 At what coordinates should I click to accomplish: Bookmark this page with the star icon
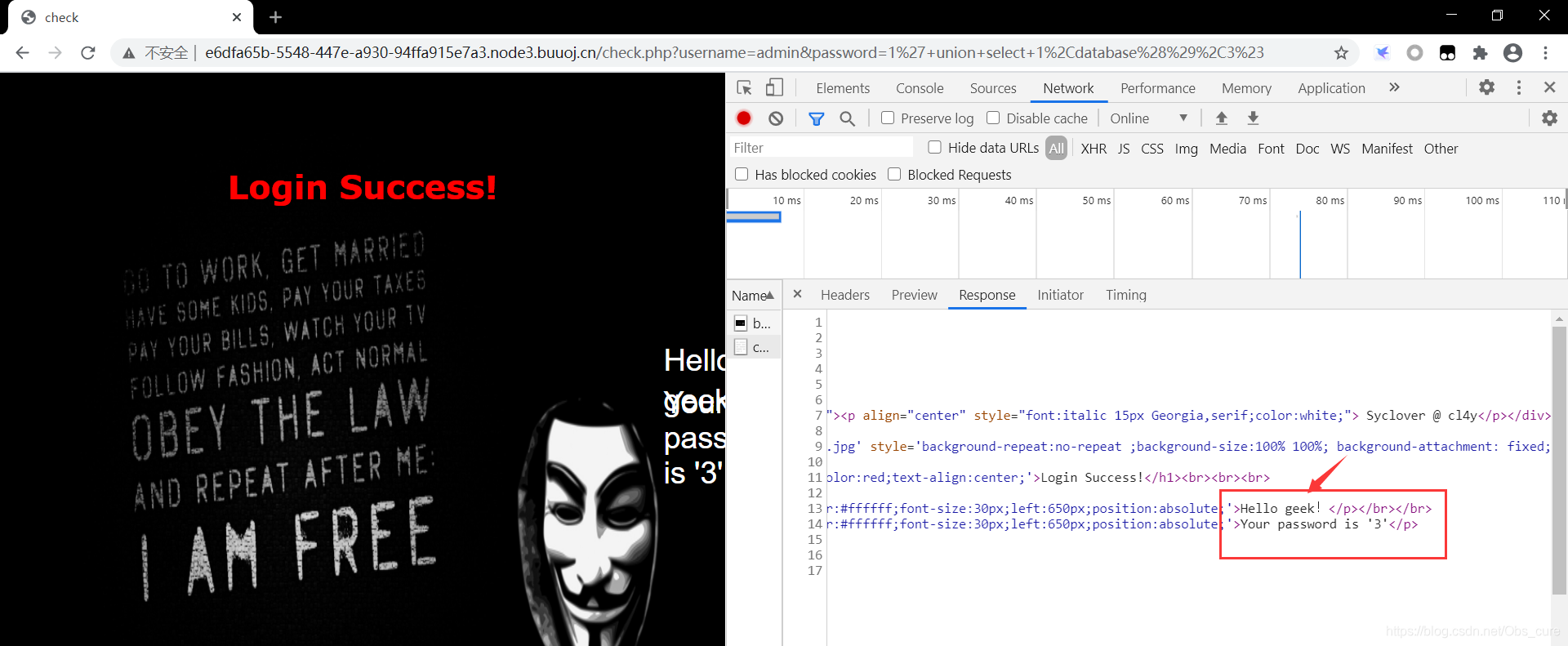point(1341,53)
